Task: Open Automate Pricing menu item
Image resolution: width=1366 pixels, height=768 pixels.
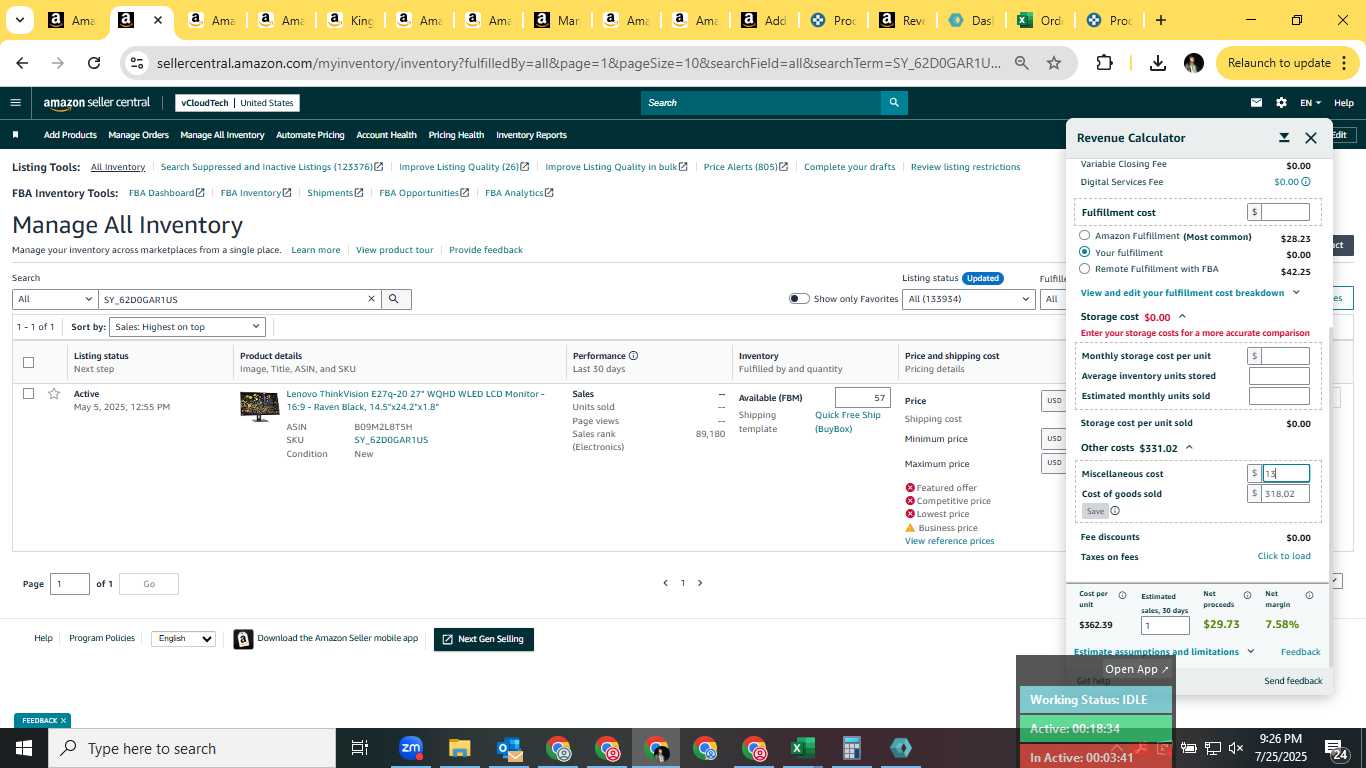Action: pos(310,135)
